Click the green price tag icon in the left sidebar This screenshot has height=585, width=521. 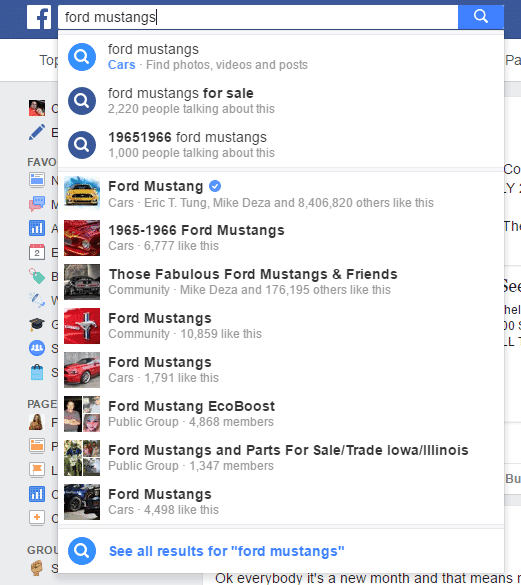pos(37,276)
